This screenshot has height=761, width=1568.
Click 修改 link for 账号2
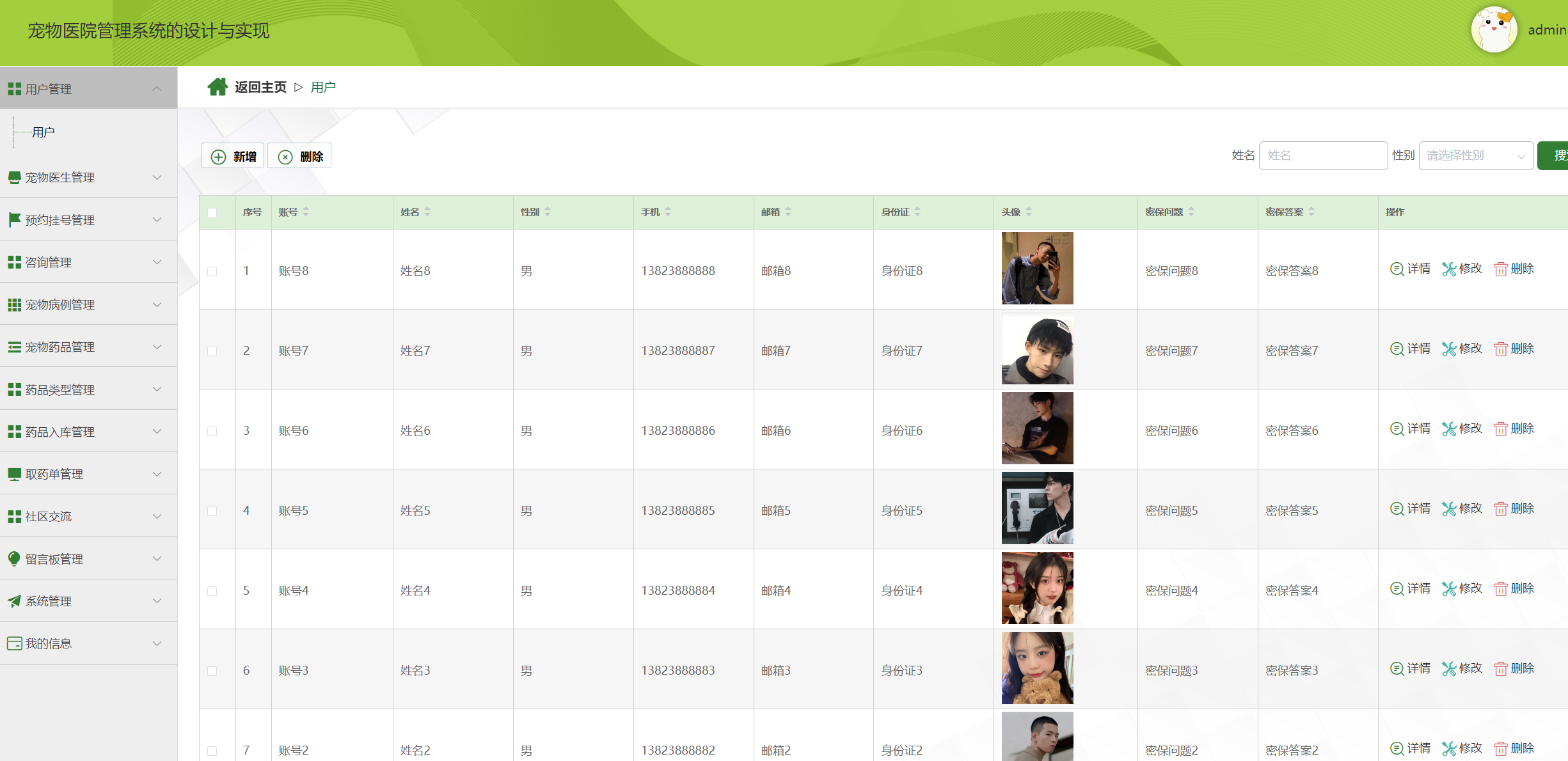click(1462, 748)
